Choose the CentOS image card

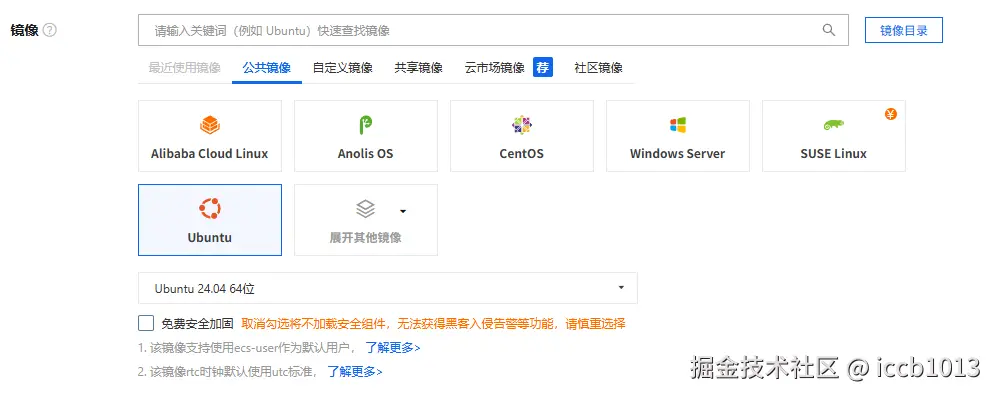tap(522, 136)
